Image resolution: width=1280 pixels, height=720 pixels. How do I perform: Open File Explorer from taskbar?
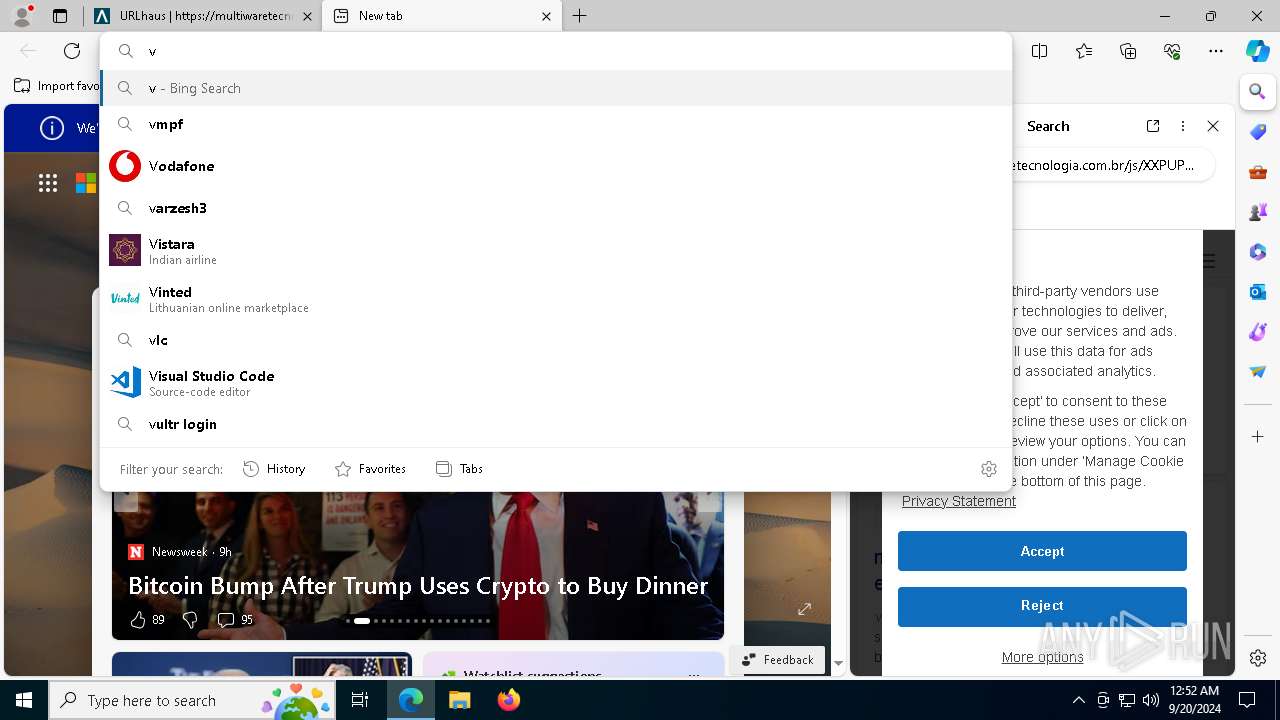pos(459,700)
